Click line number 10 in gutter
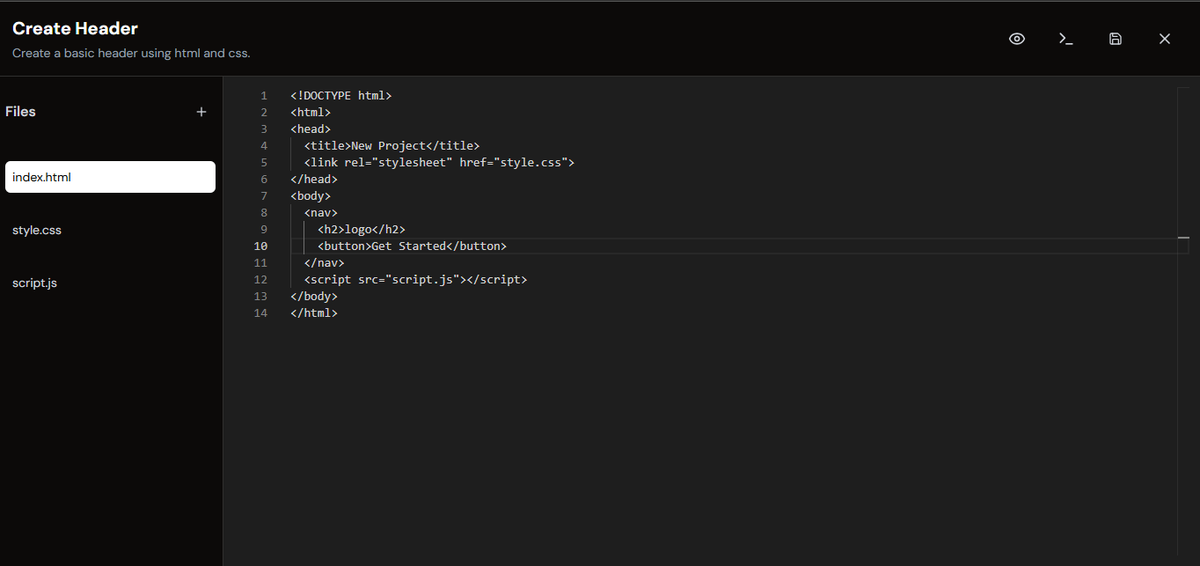This screenshot has height=566, width=1200. point(261,246)
